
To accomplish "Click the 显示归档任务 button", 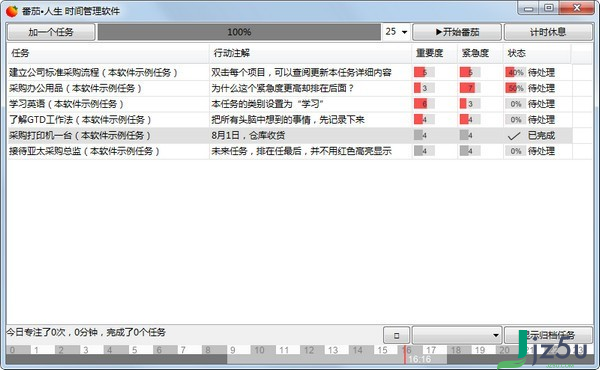I will 549,335.
